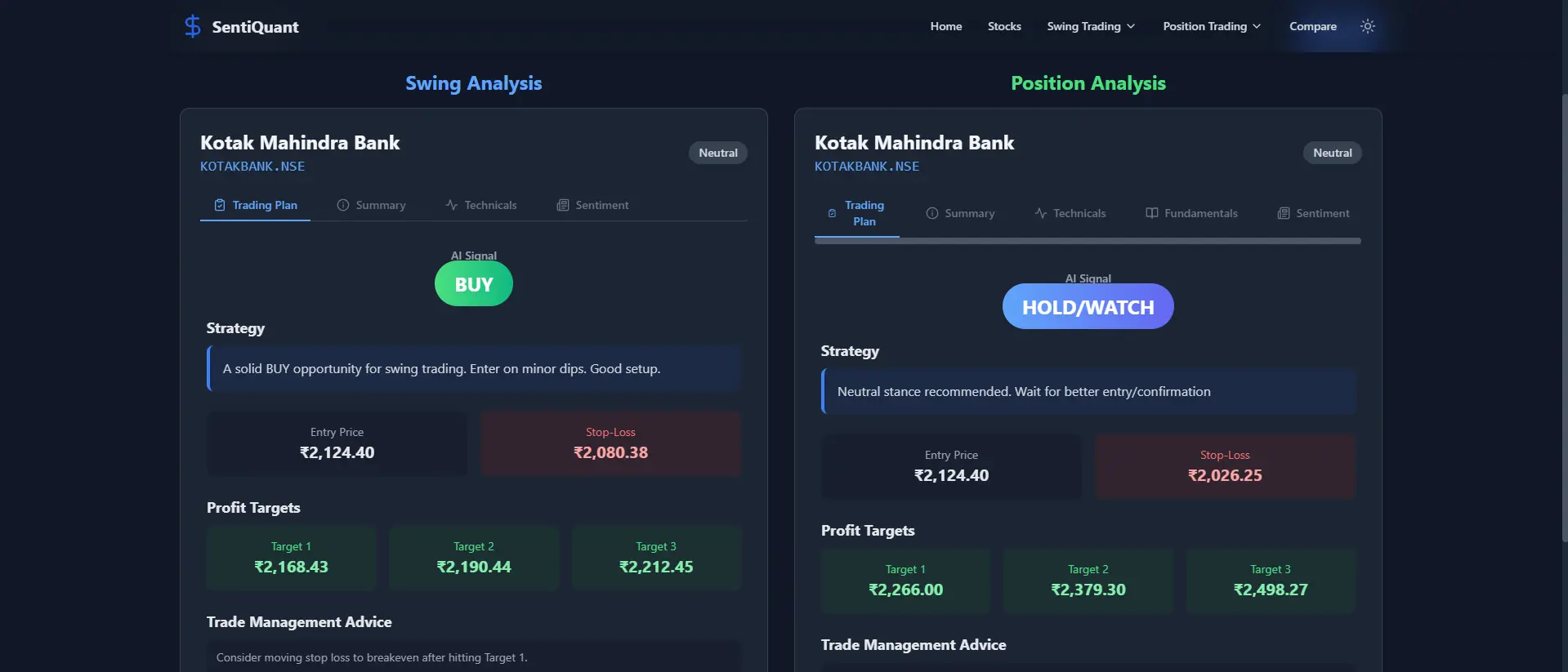Switch to Sentiment tab in Position Analysis
Image resolution: width=1568 pixels, height=672 pixels.
coord(1313,213)
